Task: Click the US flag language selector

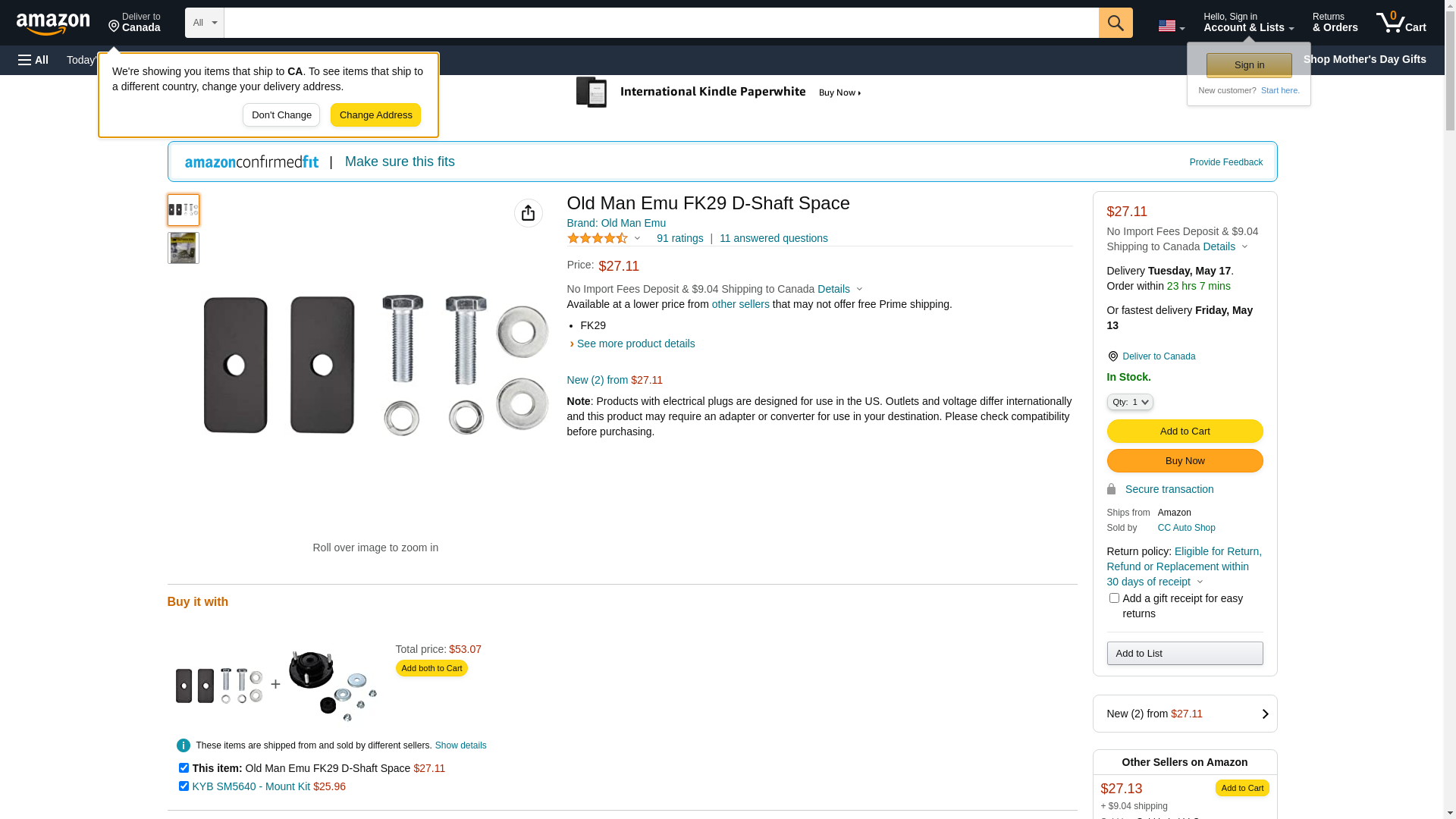Action: (1170, 26)
